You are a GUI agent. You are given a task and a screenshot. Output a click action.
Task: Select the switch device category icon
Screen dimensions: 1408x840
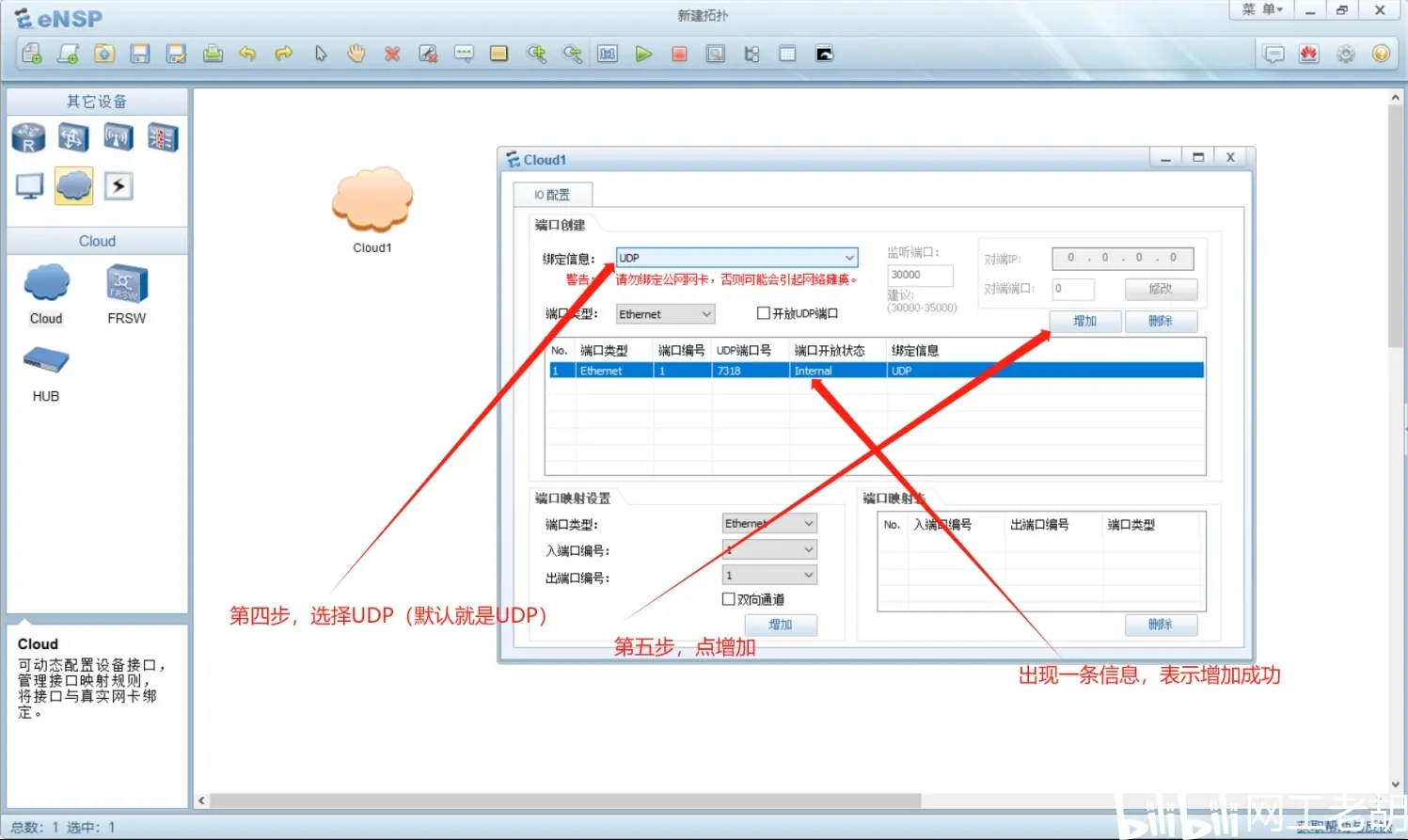click(73, 137)
